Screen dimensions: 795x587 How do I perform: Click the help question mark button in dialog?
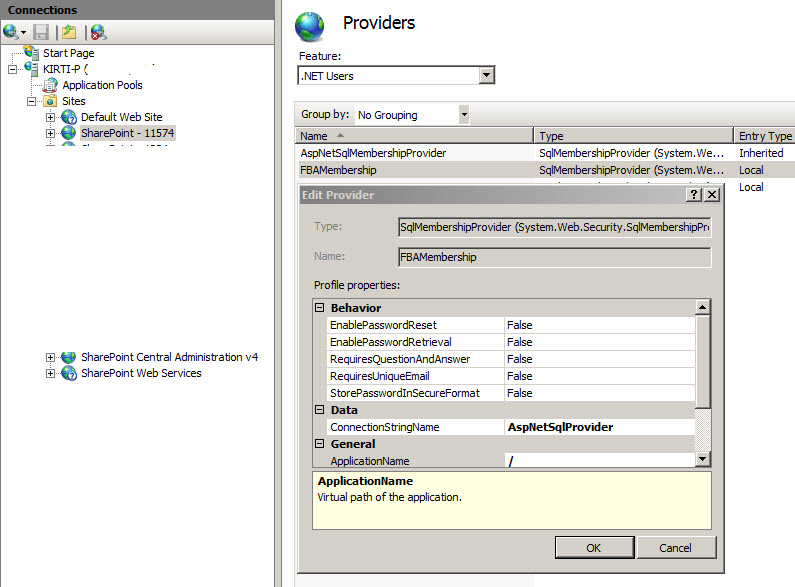(694, 195)
